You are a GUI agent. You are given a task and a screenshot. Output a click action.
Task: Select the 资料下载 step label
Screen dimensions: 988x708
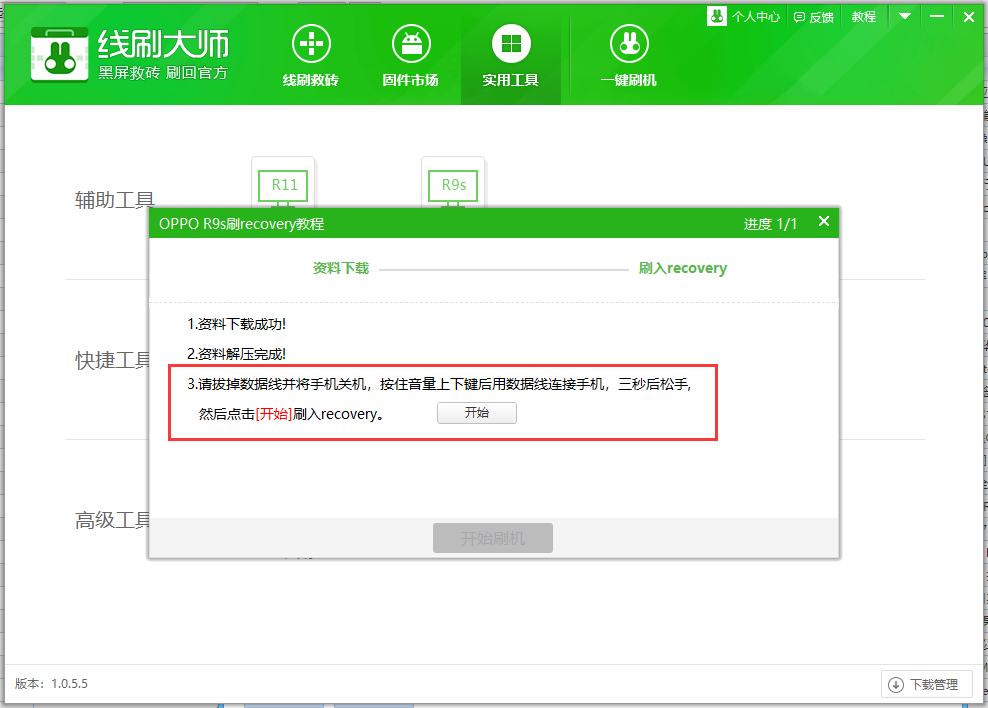[x=341, y=268]
